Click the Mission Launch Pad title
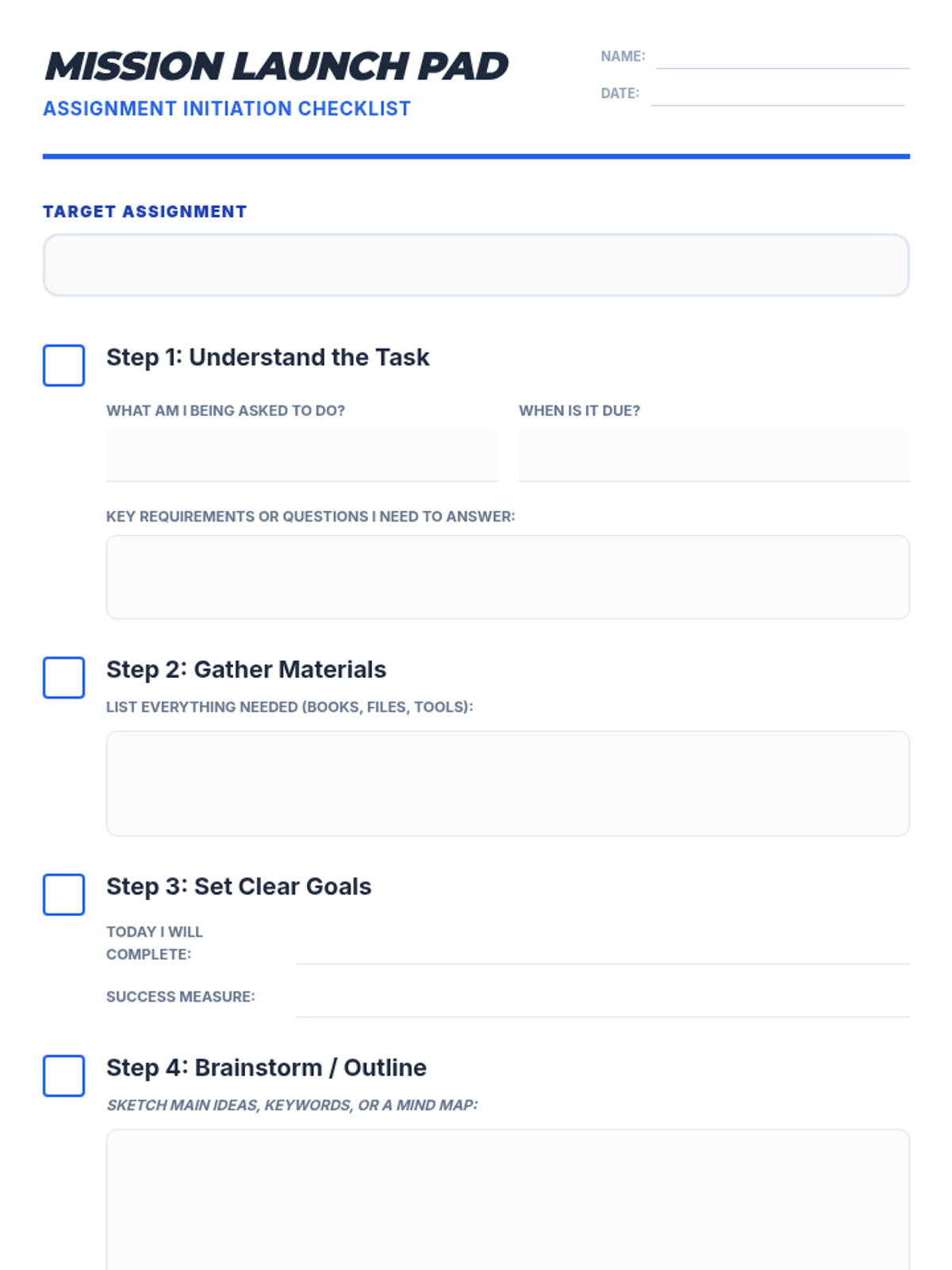Viewport: 952px width, 1270px height. click(276, 67)
